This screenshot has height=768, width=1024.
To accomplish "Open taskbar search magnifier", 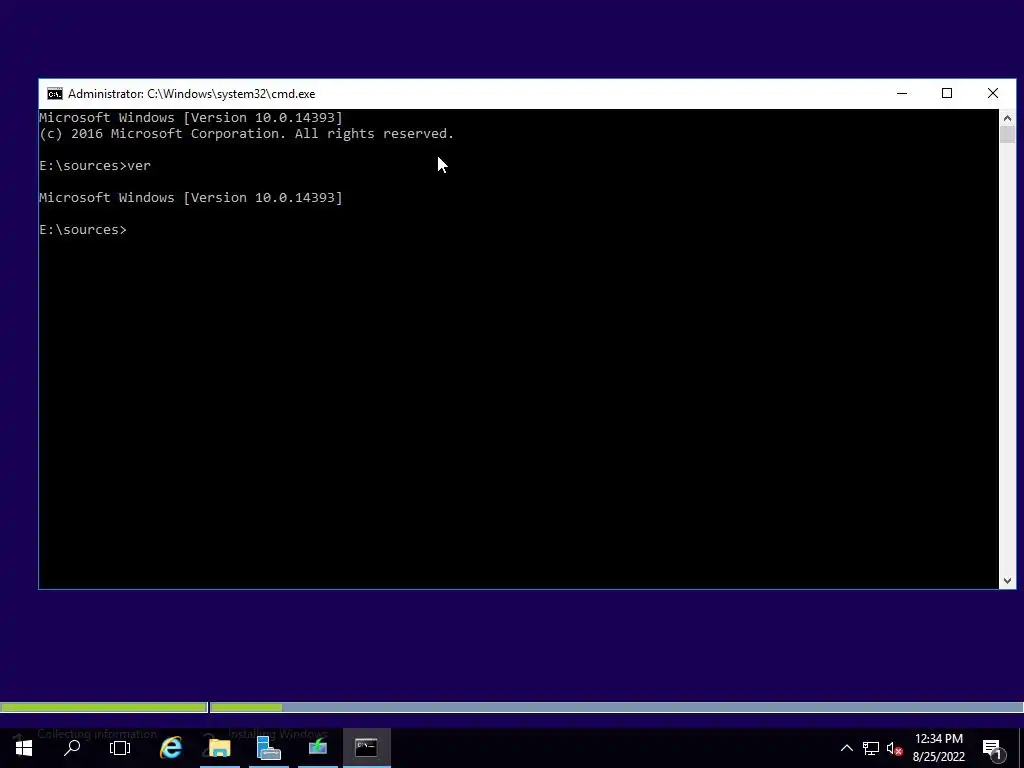I will pyautogui.click(x=72, y=748).
